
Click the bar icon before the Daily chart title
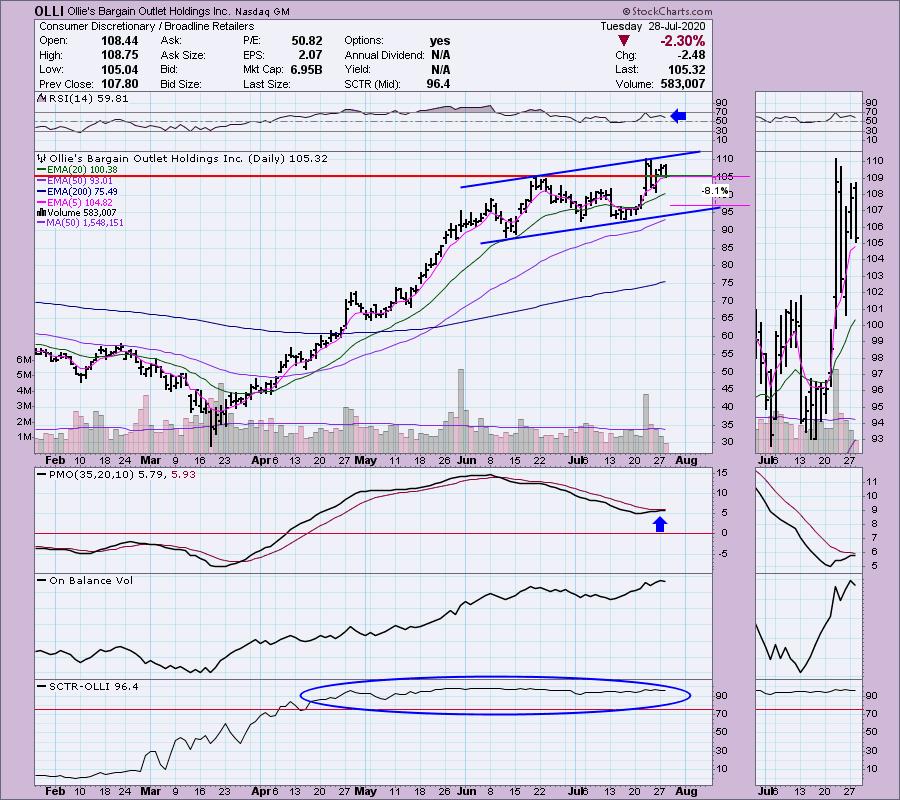click(41, 158)
